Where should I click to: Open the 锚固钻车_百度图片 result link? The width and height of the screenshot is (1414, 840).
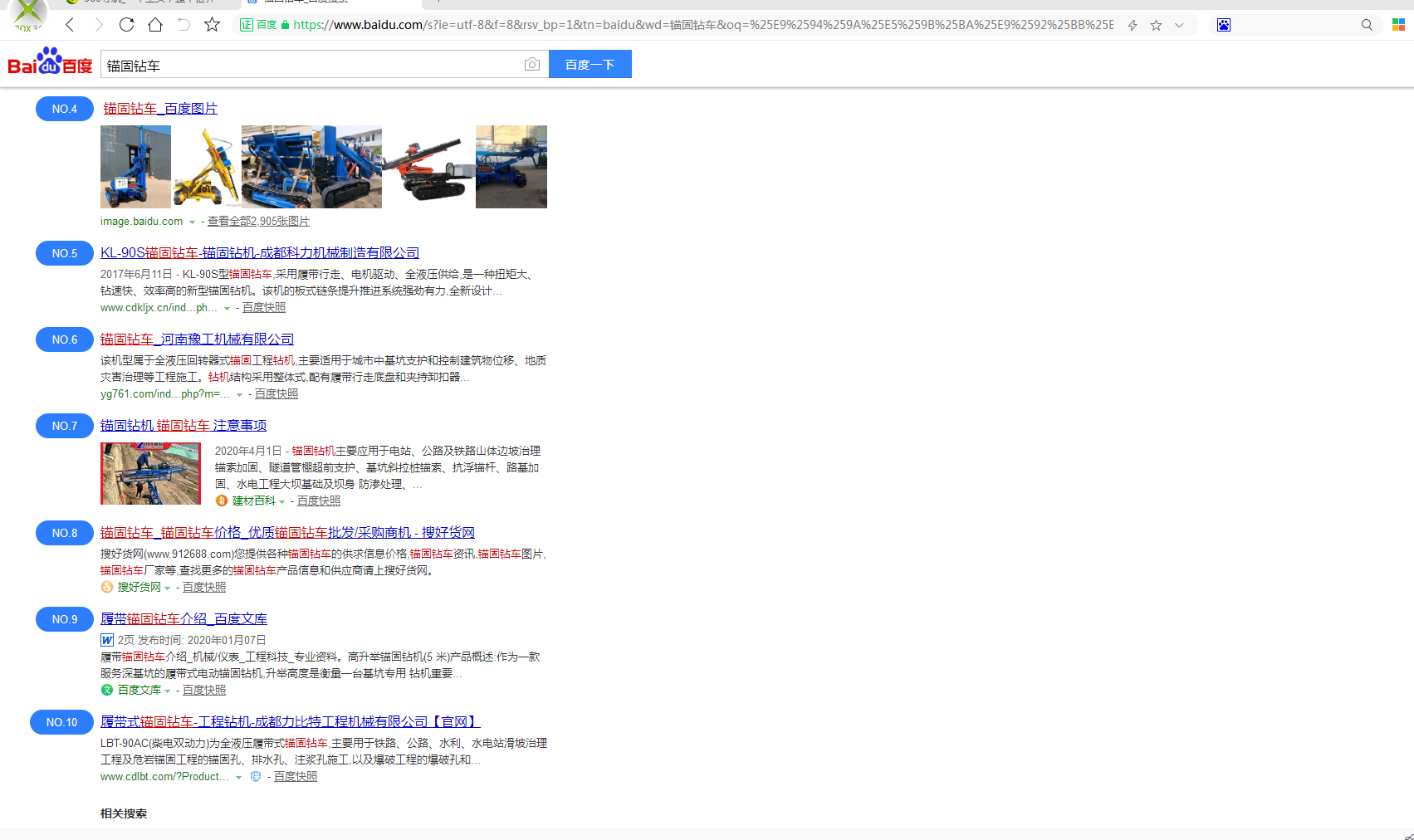pos(160,109)
